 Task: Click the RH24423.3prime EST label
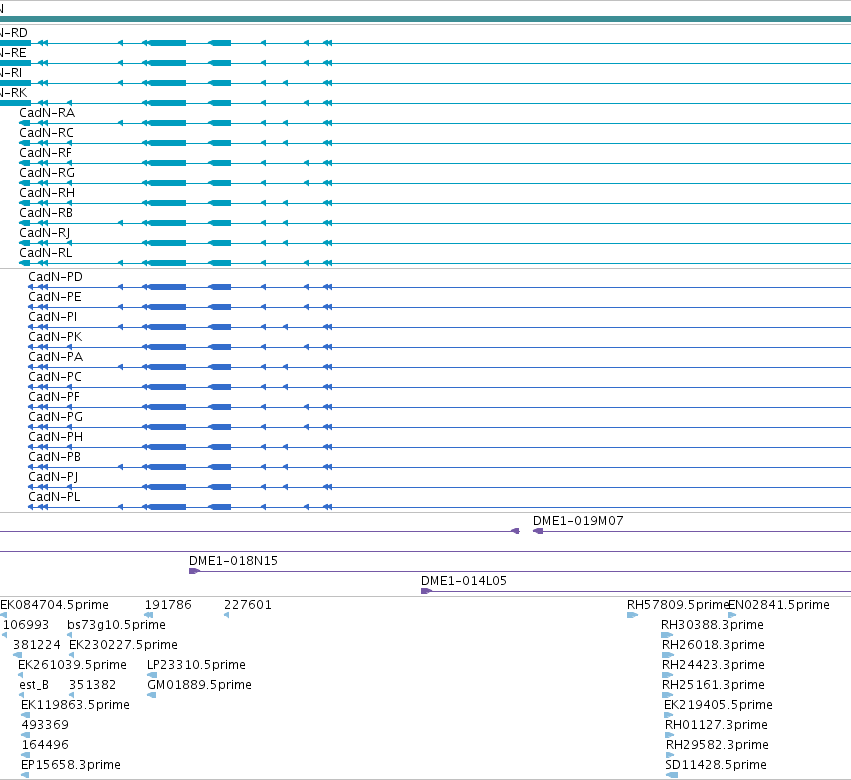(713, 665)
